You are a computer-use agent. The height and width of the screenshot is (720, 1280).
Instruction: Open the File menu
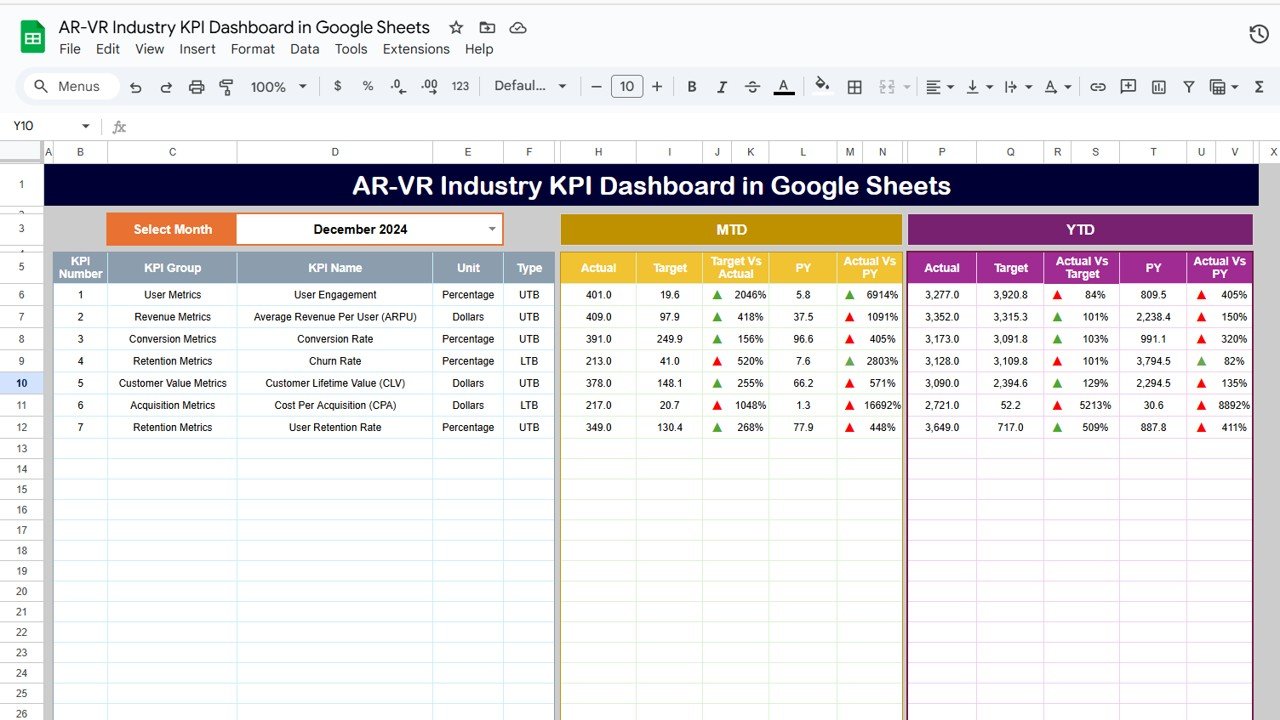(x=70, y=49)
